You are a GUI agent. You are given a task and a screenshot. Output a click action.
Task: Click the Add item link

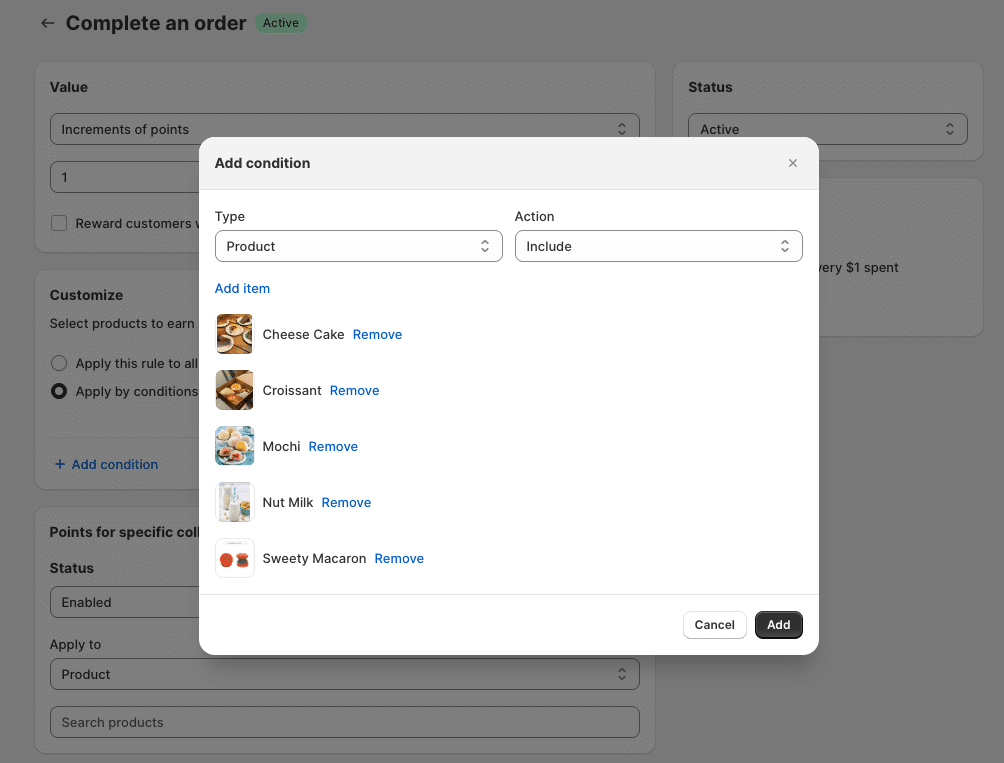point(242,288)
